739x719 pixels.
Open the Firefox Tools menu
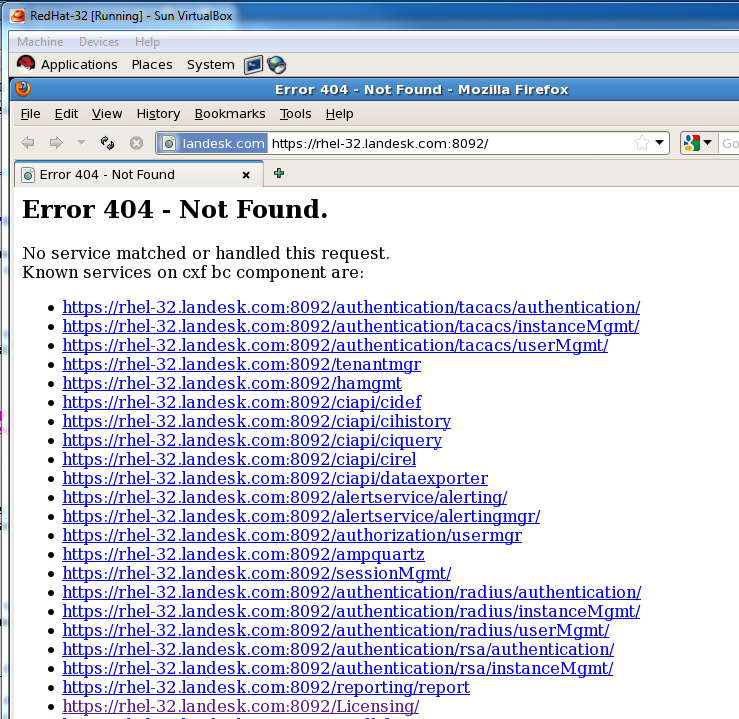coord(296,114)
